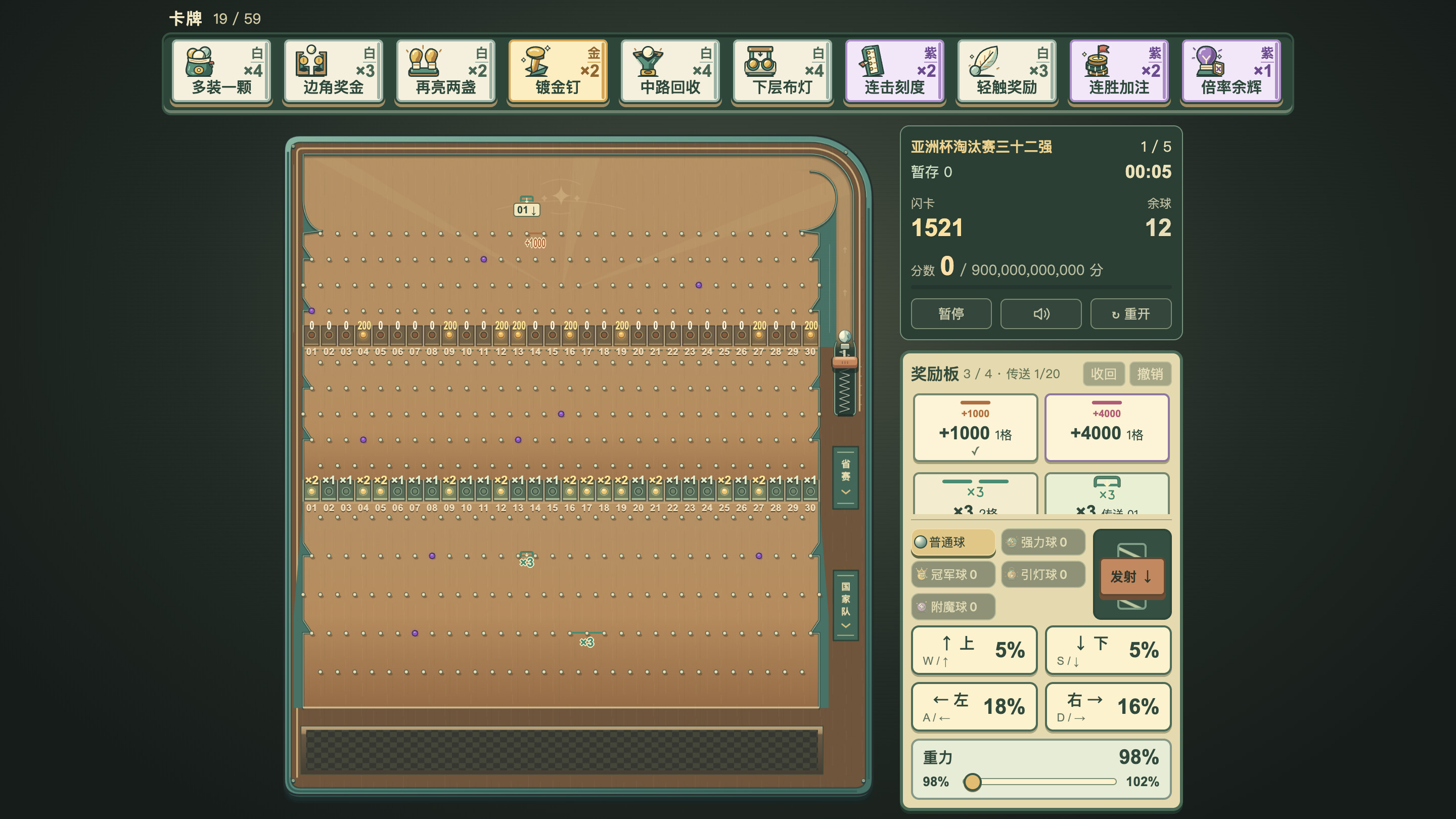This screenshot has height=819, width=1456.
Task: Select the gold 镀金钉 card
Action: [x=558, y=71]
